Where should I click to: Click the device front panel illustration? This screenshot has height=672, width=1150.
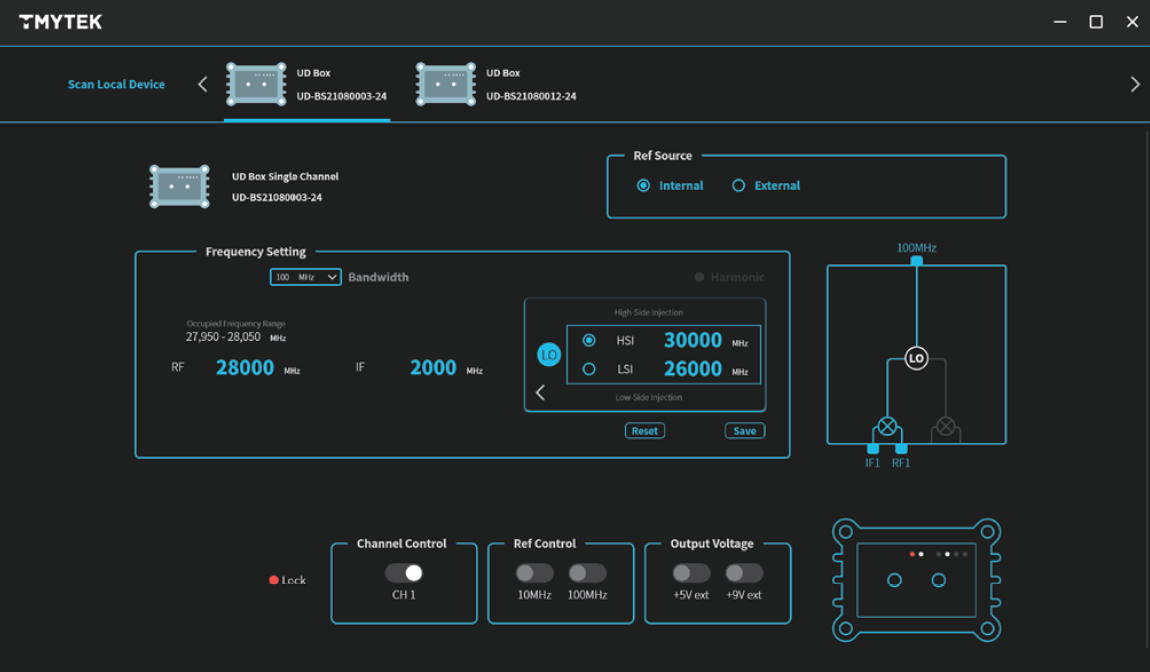917,580
